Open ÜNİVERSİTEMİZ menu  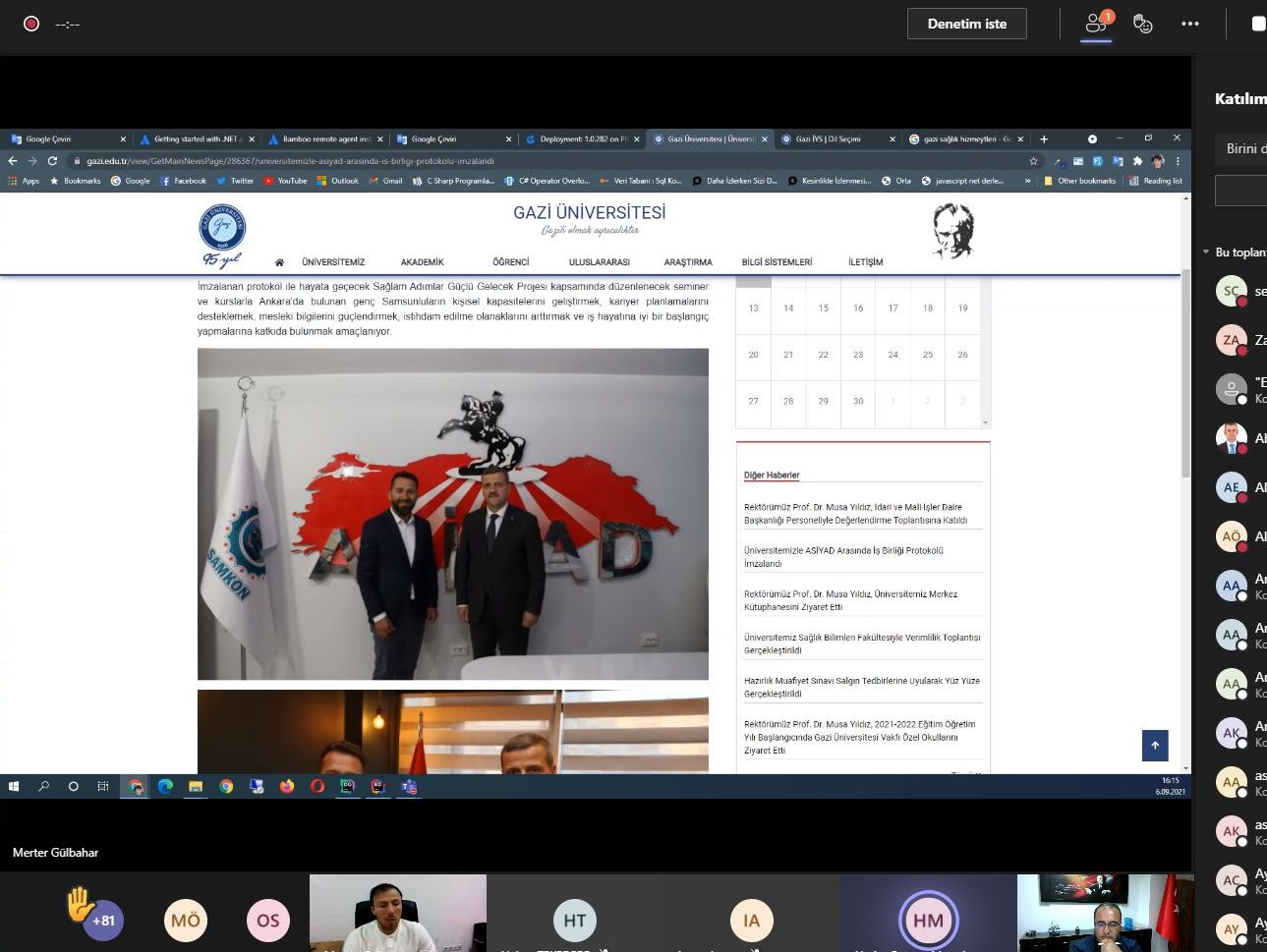333,262
